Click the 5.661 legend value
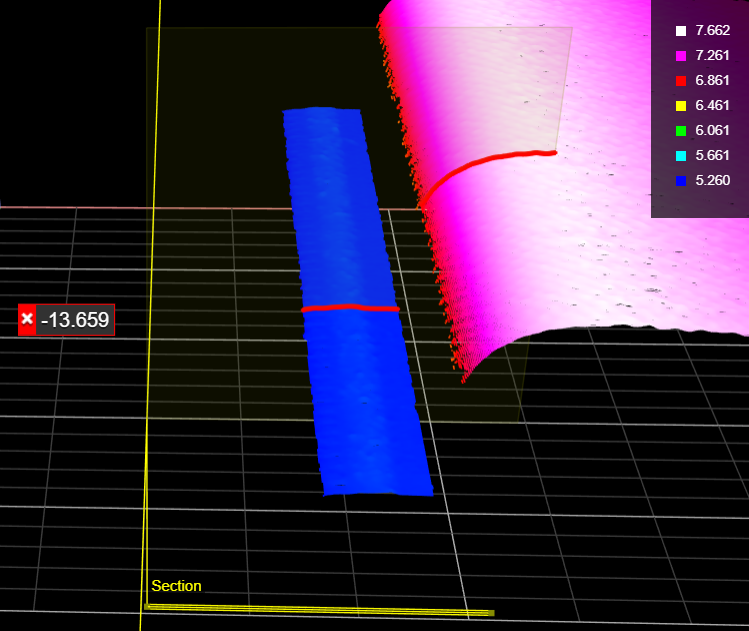 [712, 155]
